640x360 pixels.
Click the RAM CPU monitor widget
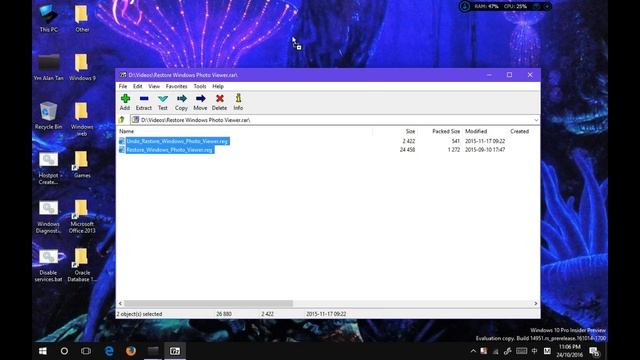tap(505, 7)
